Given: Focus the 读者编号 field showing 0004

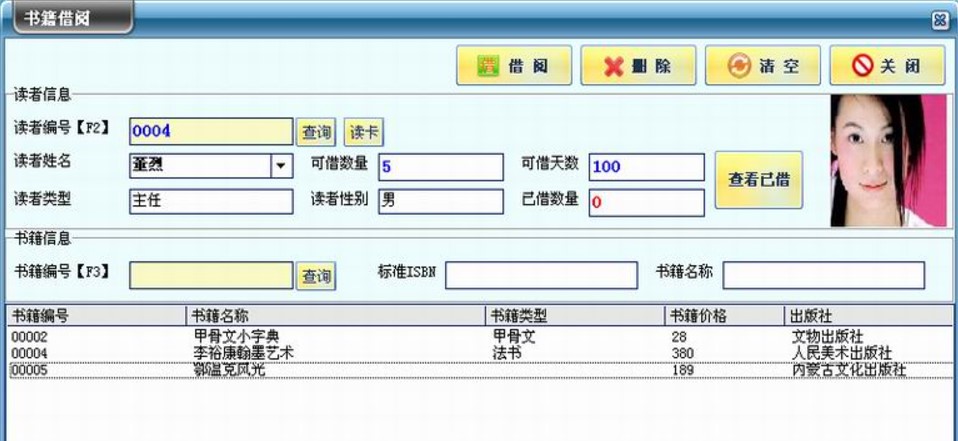Looking at the screenshot, I should pyautogui.click(x=211, y=131).
